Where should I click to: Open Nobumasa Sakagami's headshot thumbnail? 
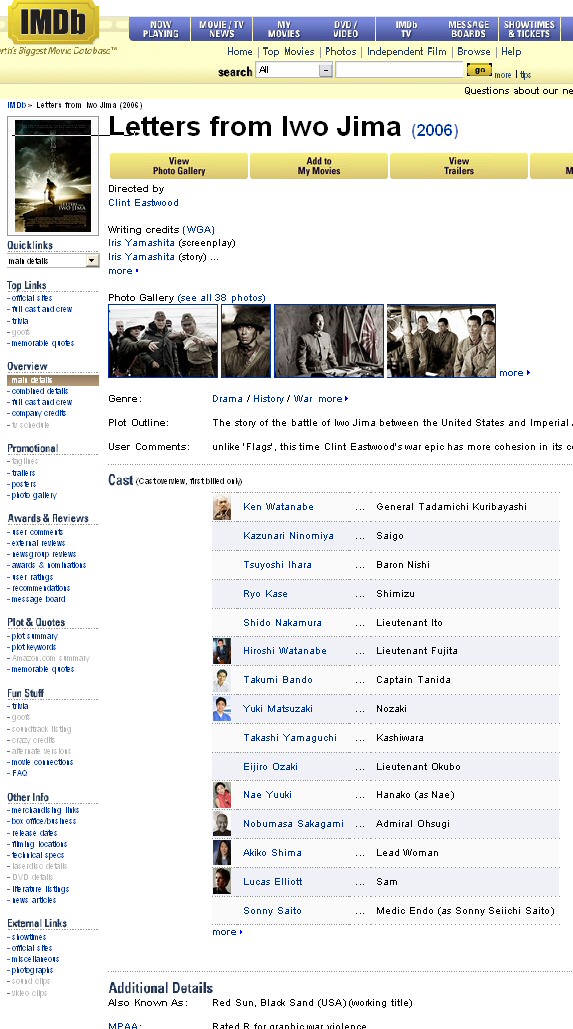(222, 824)
